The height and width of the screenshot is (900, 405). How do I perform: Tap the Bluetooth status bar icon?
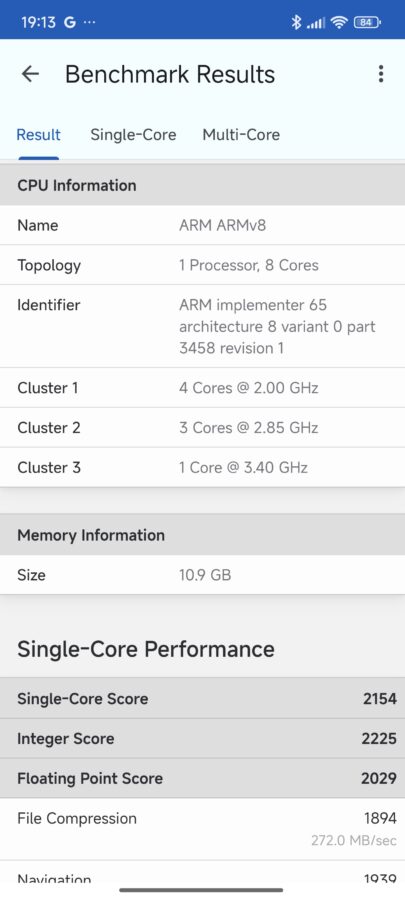(296, 22)
